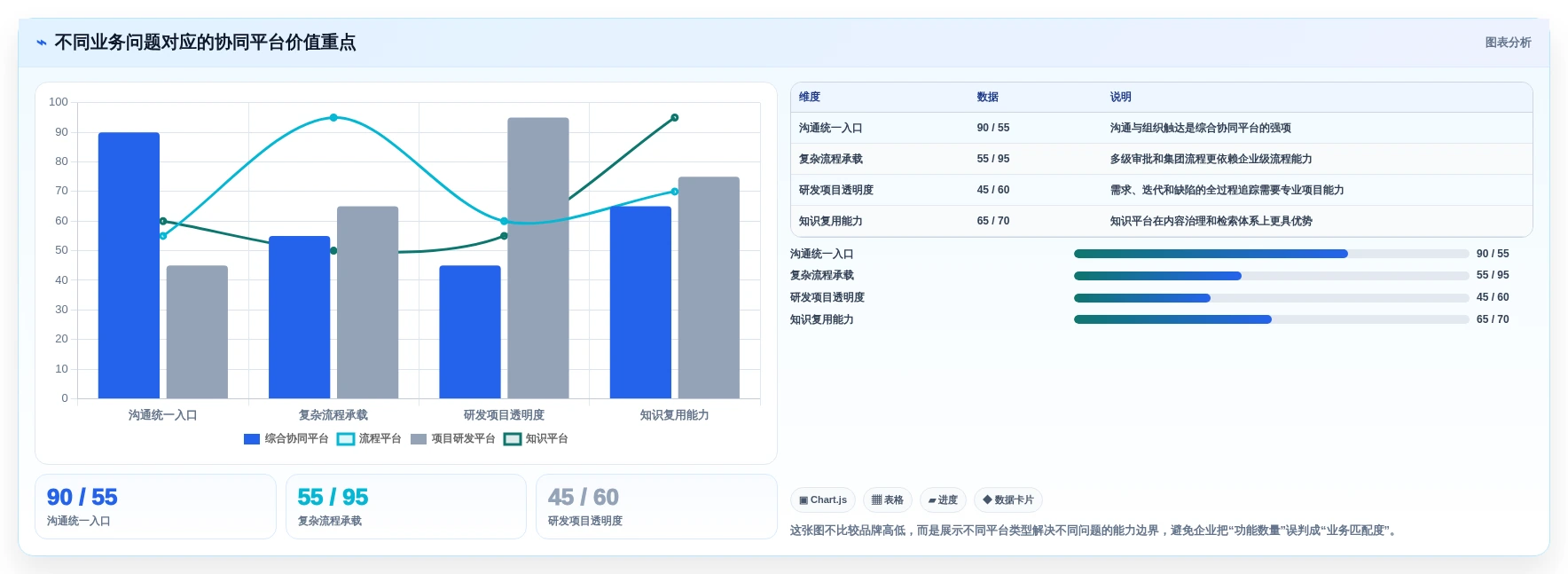Open the 90 / 55 沟通统一入口 summary card
The height and width of the screenshot is (574, 1568).
coord(155,507)
